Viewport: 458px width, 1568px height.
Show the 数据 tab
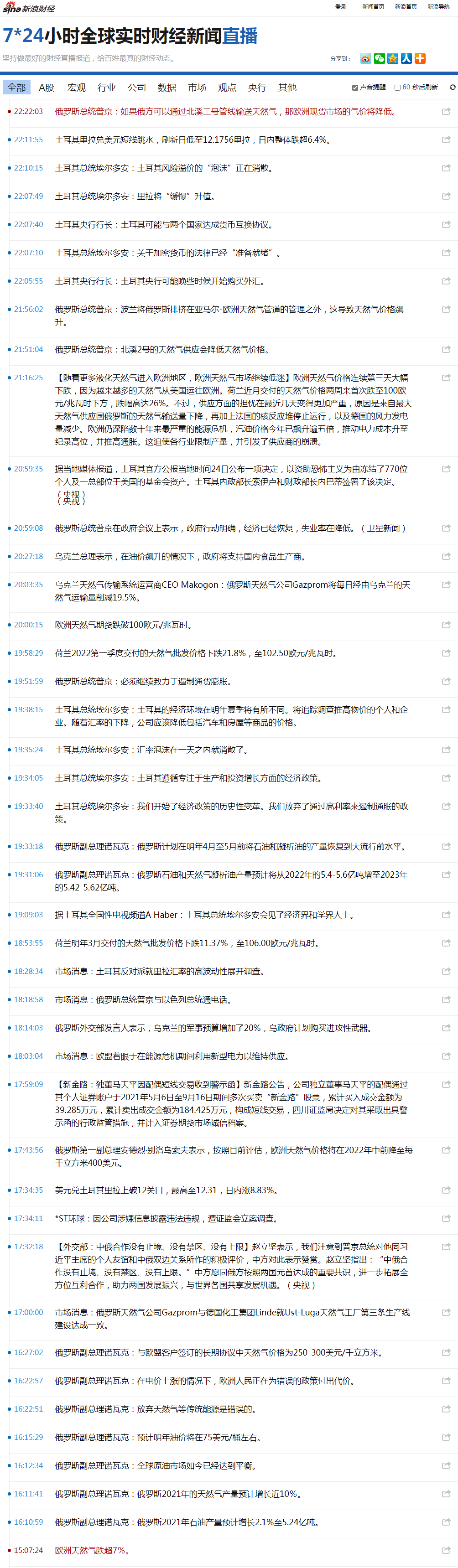point(167,88)
